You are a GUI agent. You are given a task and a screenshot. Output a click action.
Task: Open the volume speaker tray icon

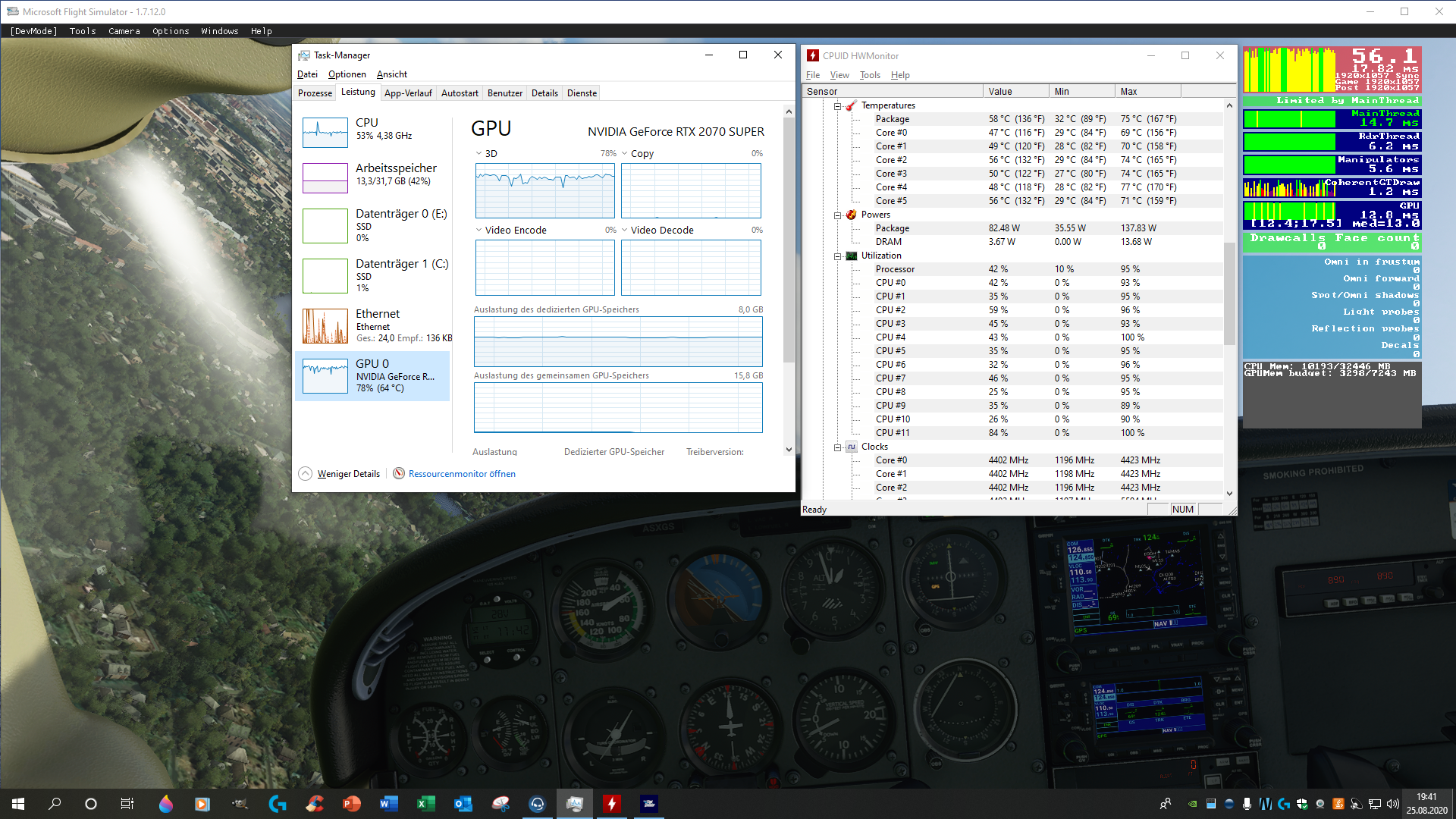[x=1392, y=804]
